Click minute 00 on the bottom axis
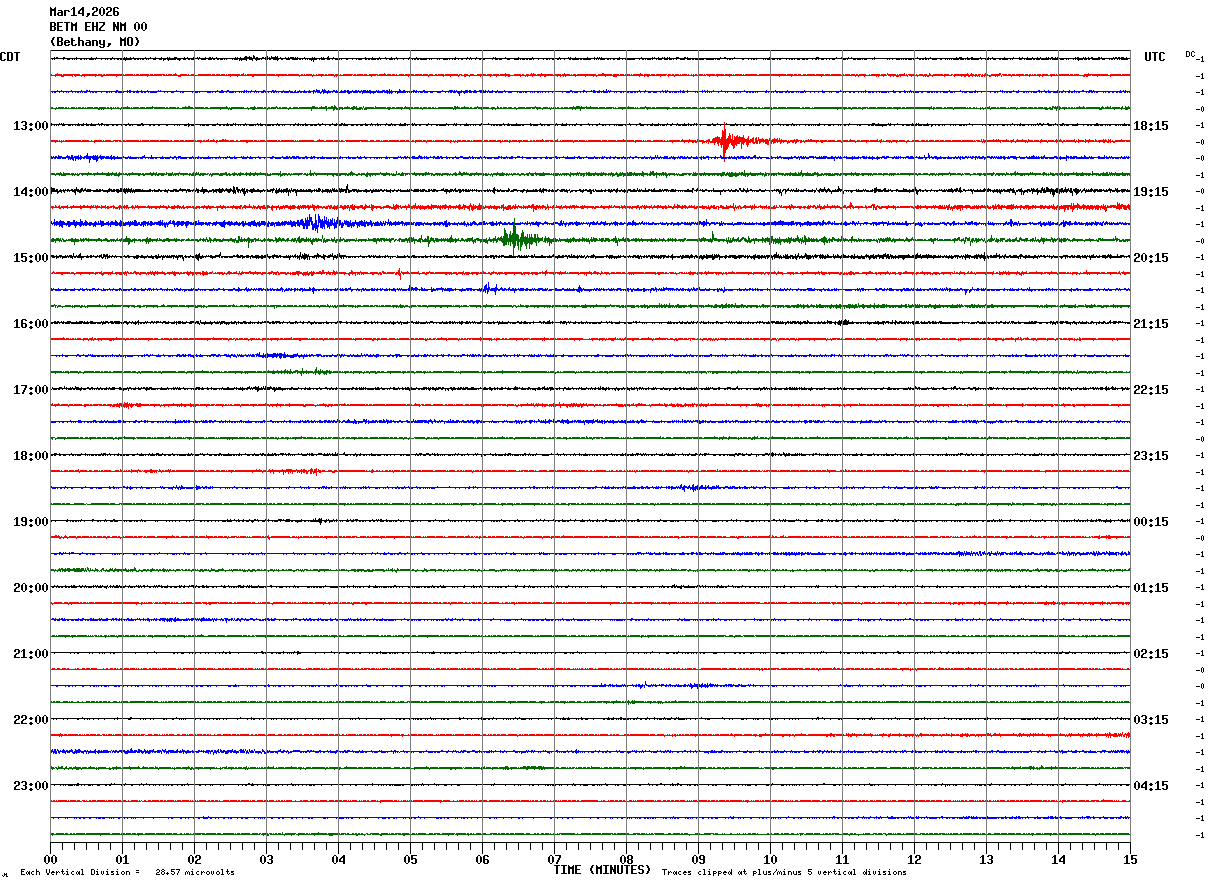The height and width of the screenshot is (886, 1210). coord(51,859)
